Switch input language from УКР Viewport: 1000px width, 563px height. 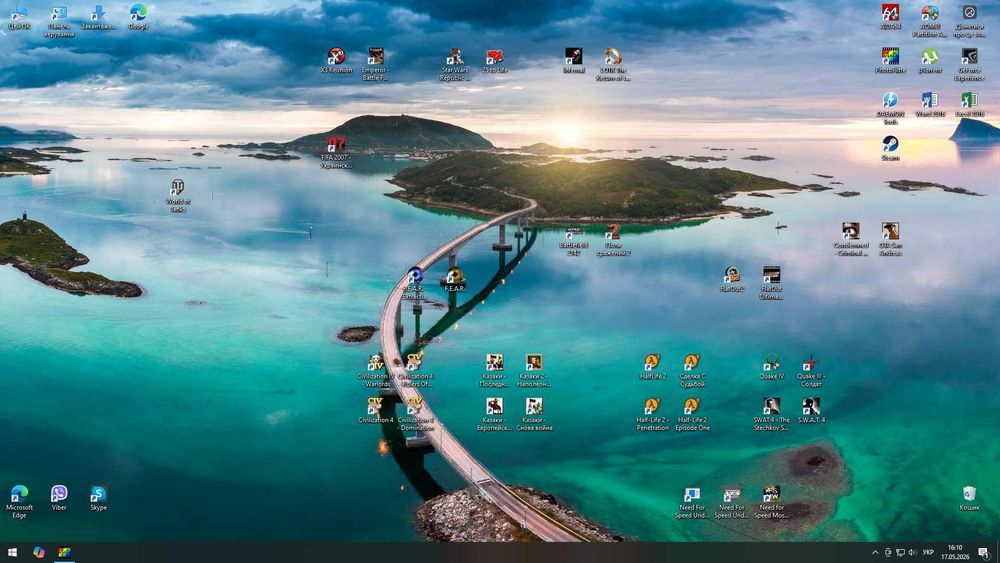click(x=928, y=552)
